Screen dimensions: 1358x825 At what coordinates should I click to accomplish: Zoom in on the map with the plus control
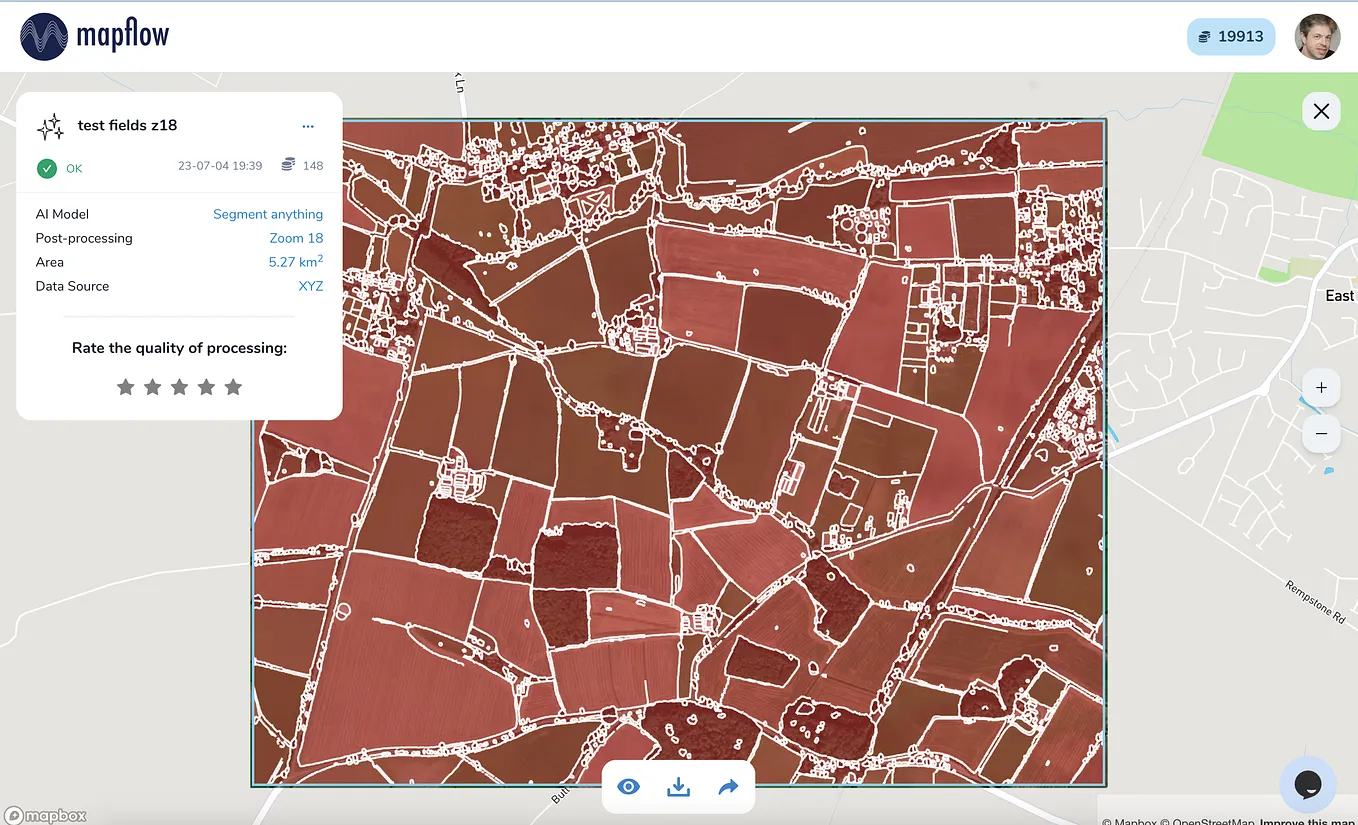click(1321, 387)
